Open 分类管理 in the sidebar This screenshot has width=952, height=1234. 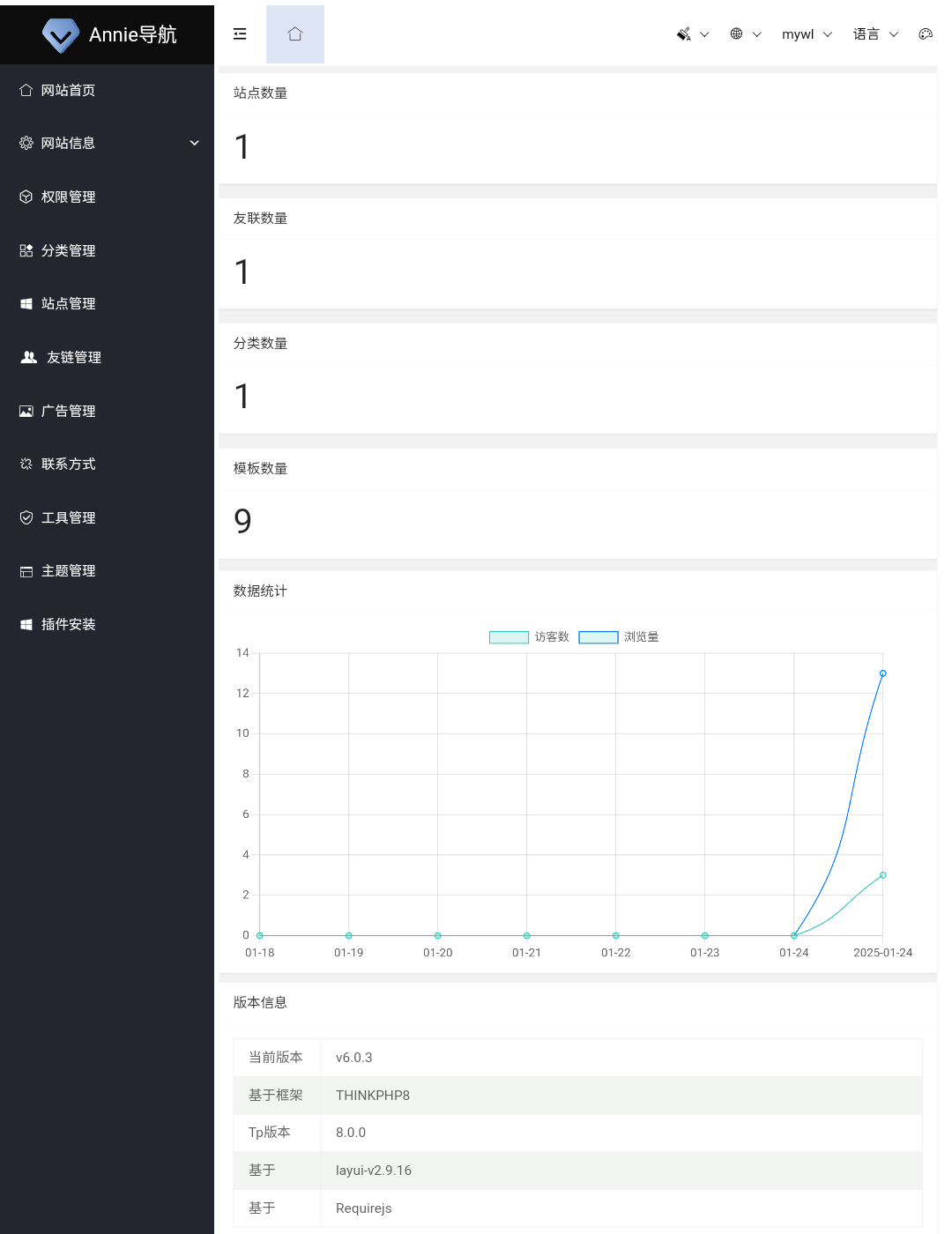(x=68, y=250)
